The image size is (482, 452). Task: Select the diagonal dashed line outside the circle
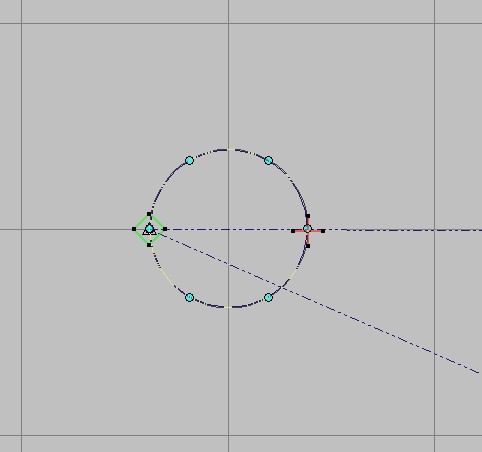[x=380, y=330]
